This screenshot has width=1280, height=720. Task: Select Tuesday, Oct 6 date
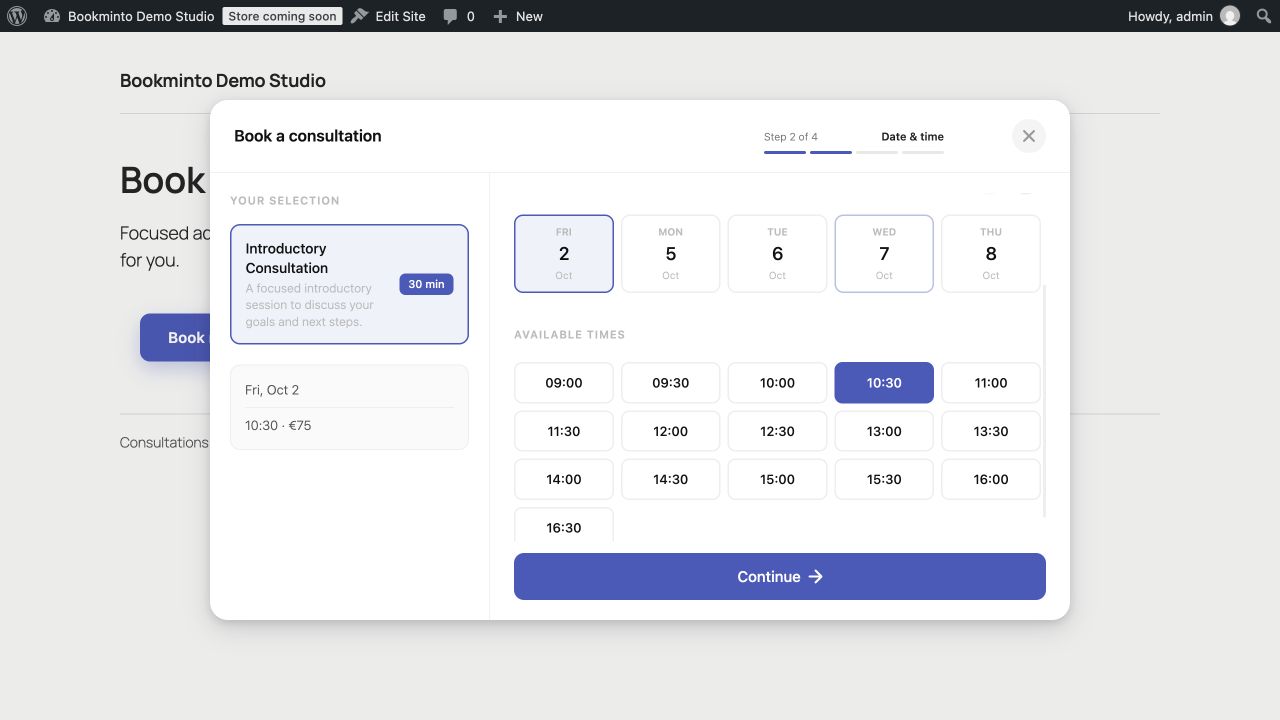pos(777,254)
